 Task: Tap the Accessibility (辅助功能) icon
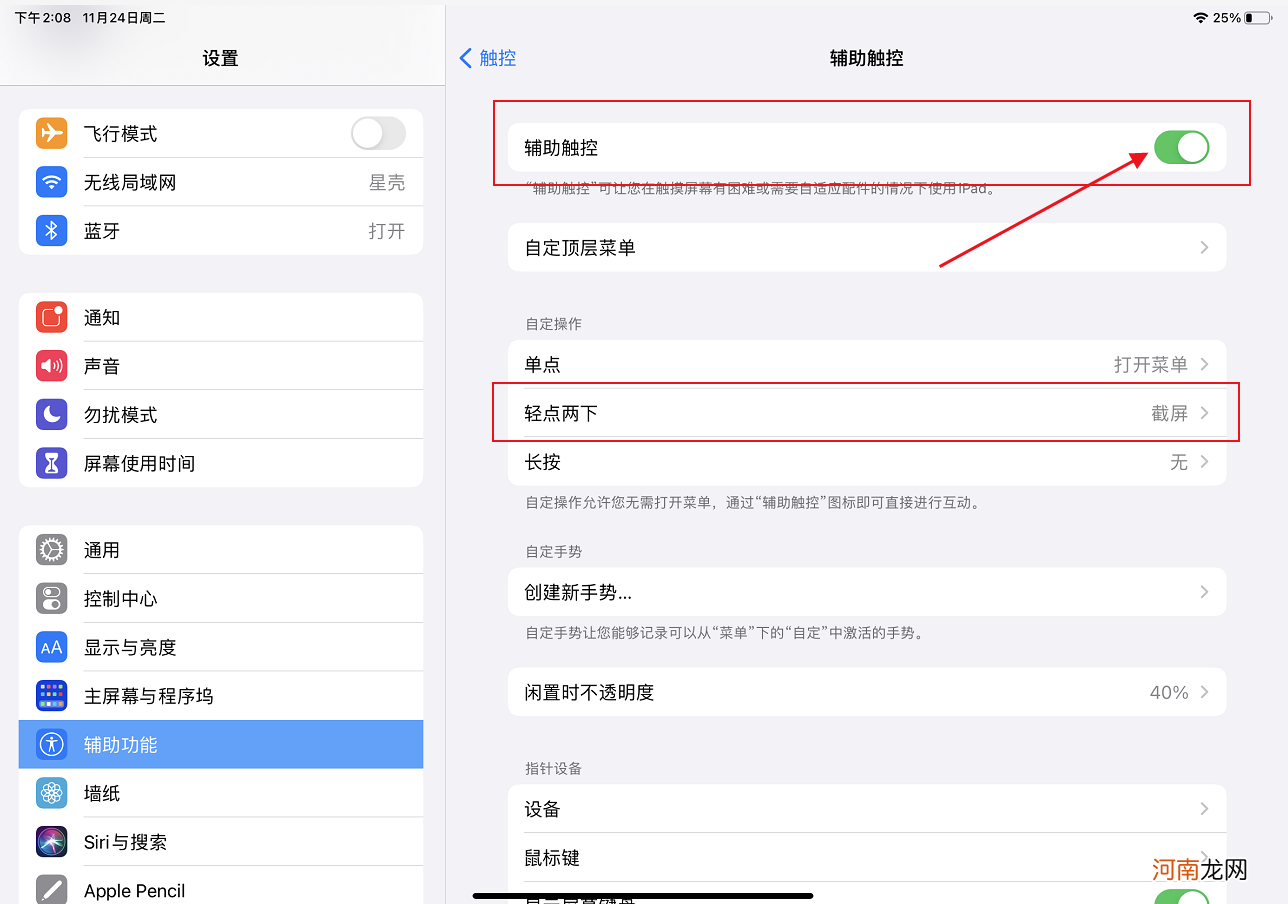click(x=52, y=744)
